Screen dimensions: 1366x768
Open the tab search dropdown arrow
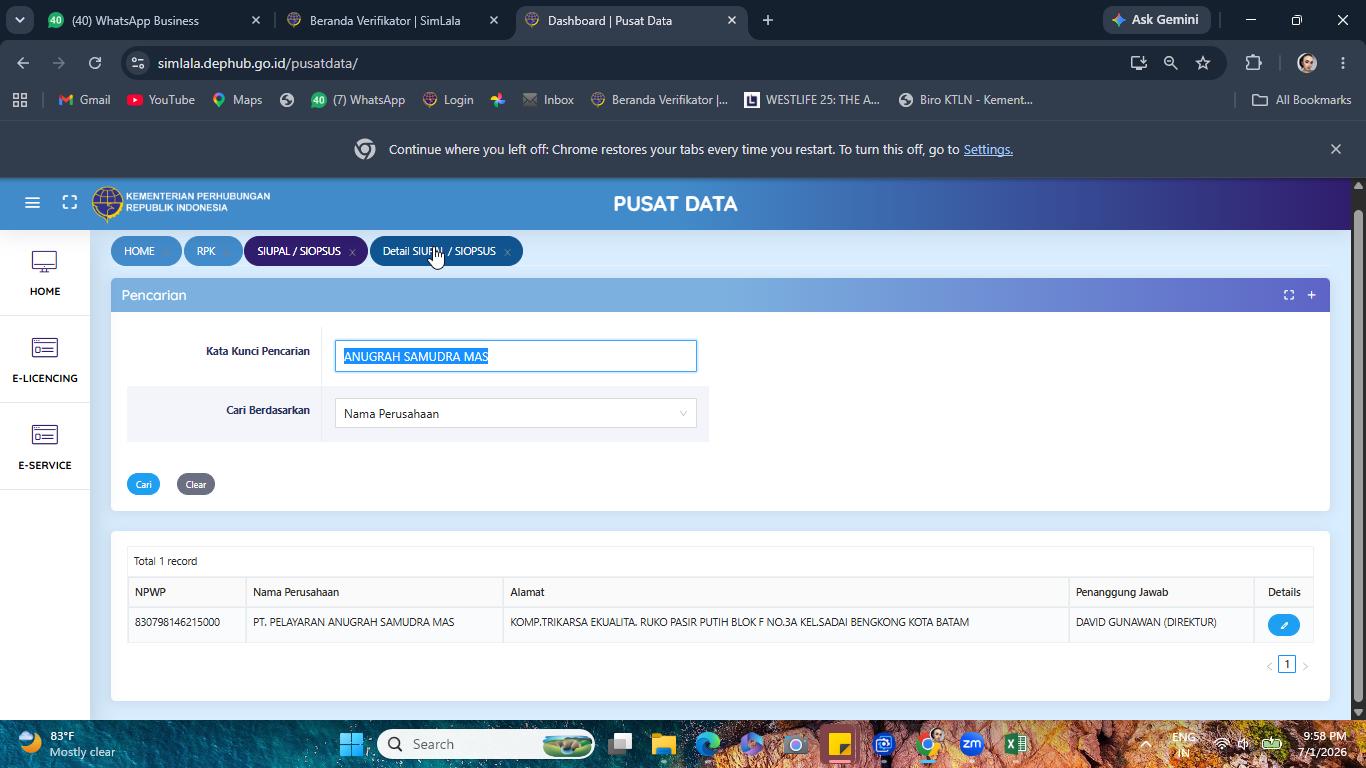(x=19, y=20)
